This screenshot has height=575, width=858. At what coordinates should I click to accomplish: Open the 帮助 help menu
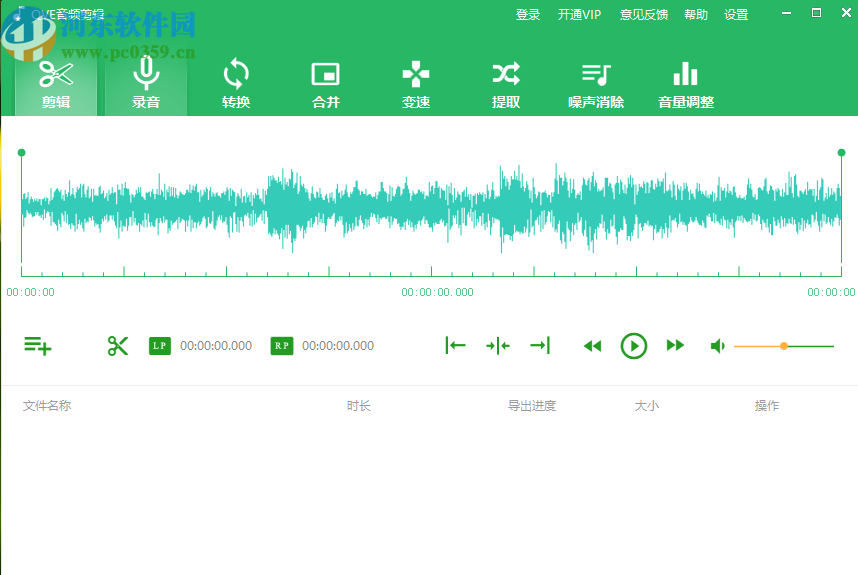point(696,15)
